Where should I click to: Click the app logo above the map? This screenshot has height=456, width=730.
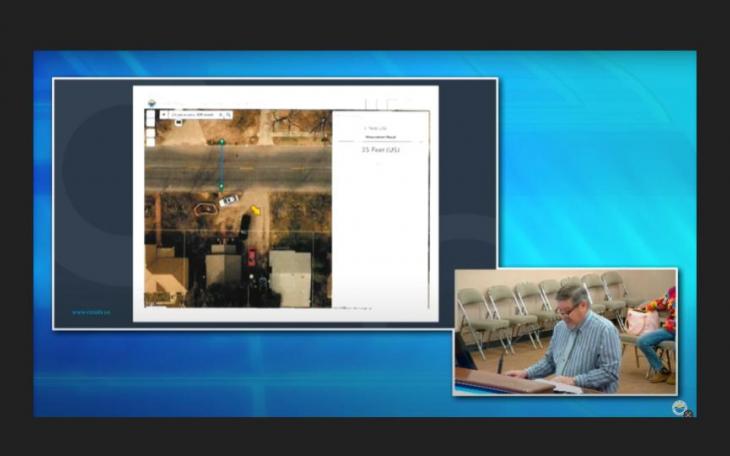(152, 101)
